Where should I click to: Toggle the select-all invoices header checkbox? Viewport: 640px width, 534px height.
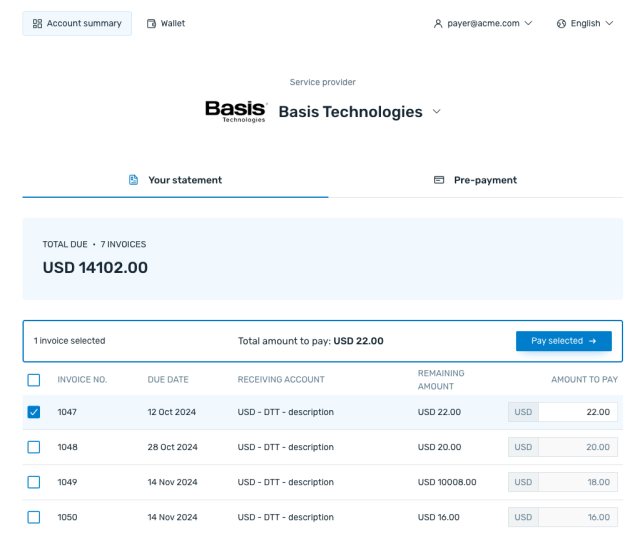pyautogui.click(x=34, y=380)
